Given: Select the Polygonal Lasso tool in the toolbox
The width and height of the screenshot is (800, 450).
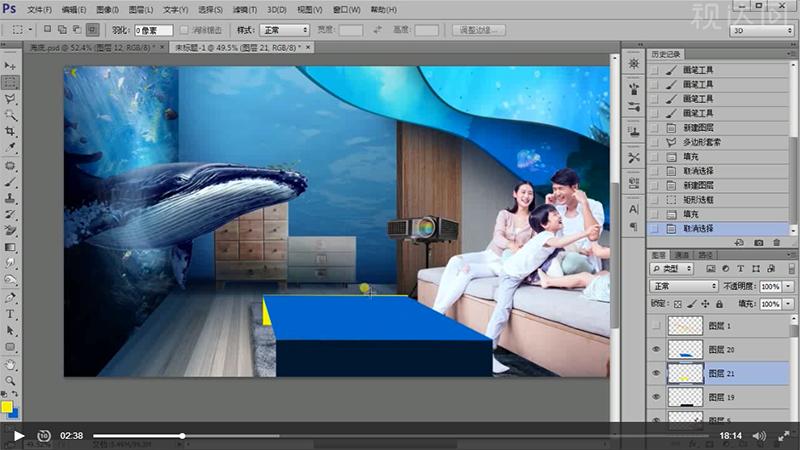Looking at the screenshot, I should tap(10, 99).
